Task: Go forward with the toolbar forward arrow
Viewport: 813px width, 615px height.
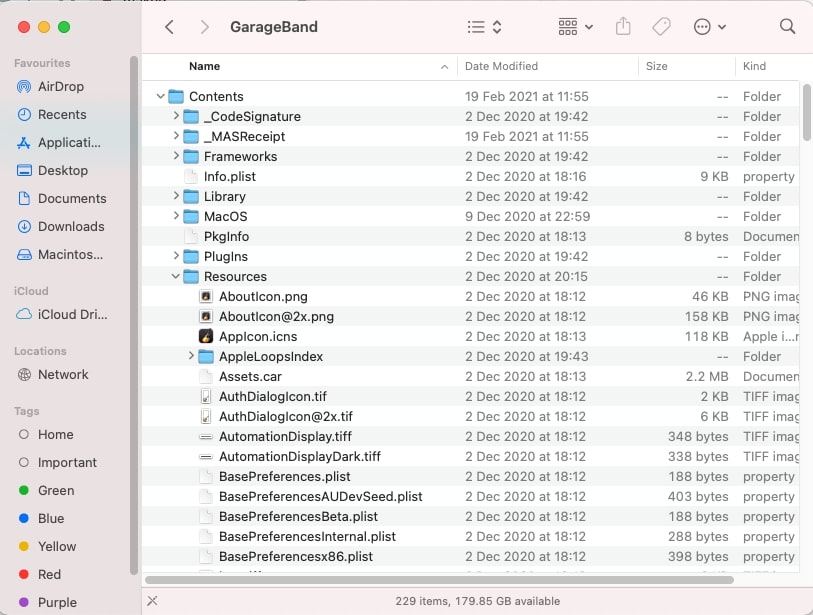Action: [205, 27]
